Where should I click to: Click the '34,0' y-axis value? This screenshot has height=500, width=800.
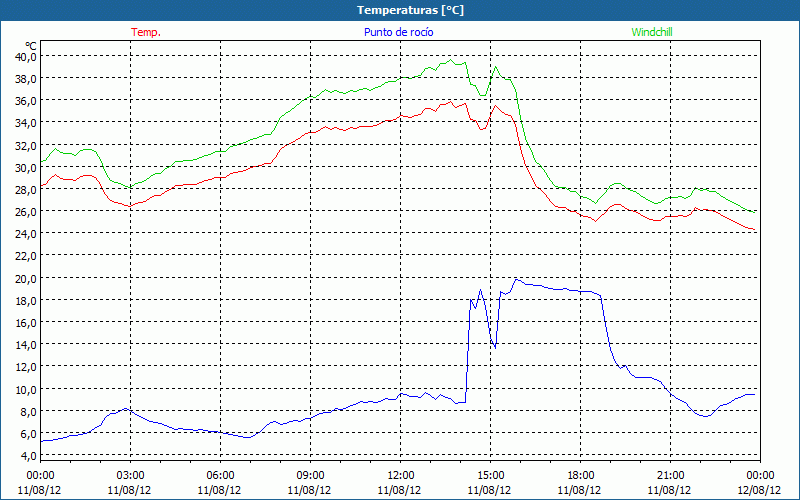coord(26,123)
